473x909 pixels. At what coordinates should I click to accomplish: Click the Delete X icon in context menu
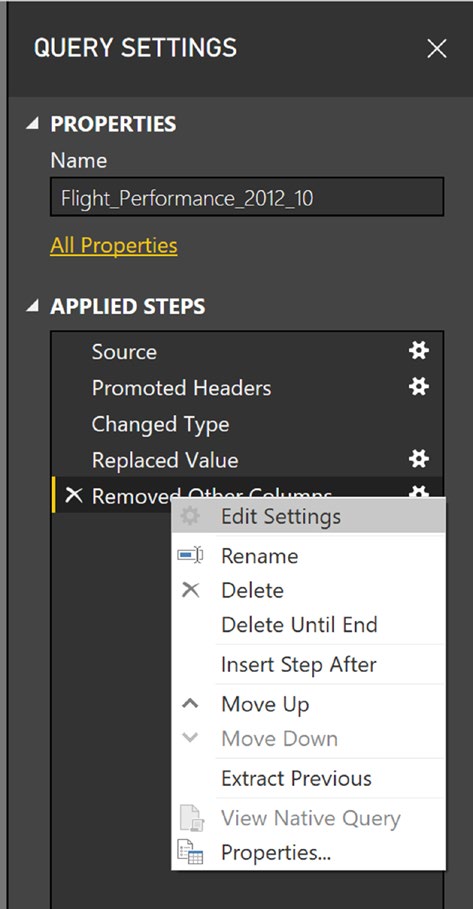[x=190, y=590]
